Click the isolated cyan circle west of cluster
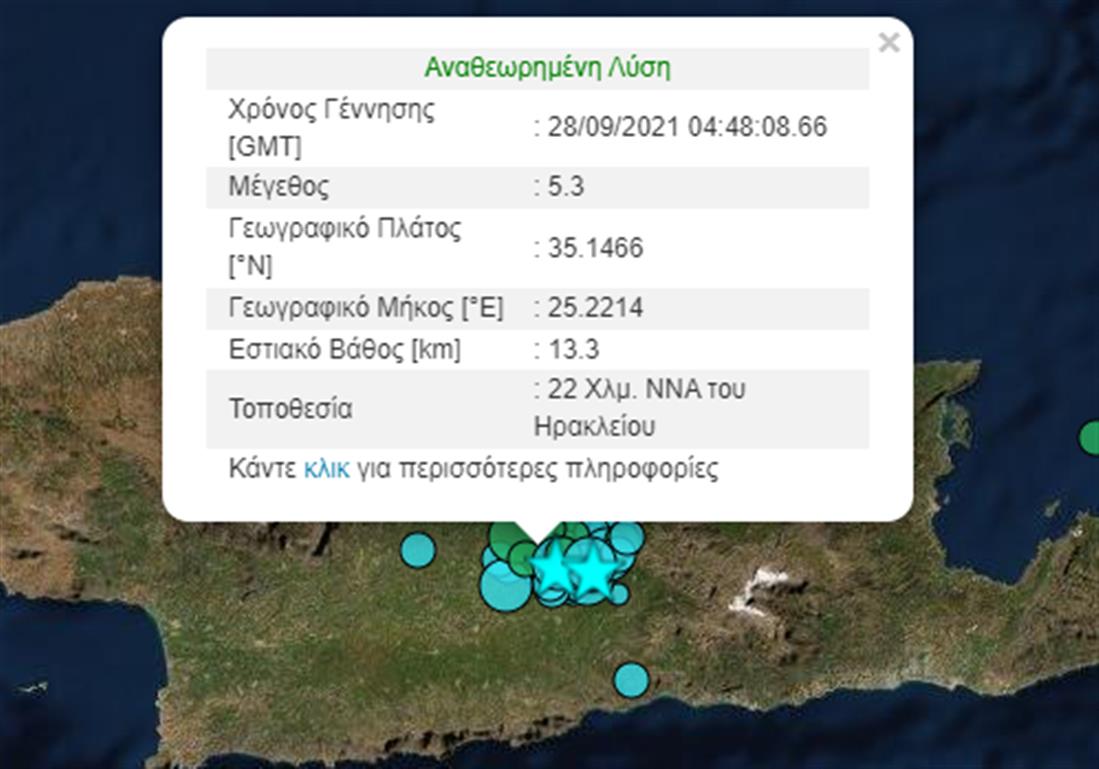Viewport: 1099px width, 769px height. (x=418, y=549)
